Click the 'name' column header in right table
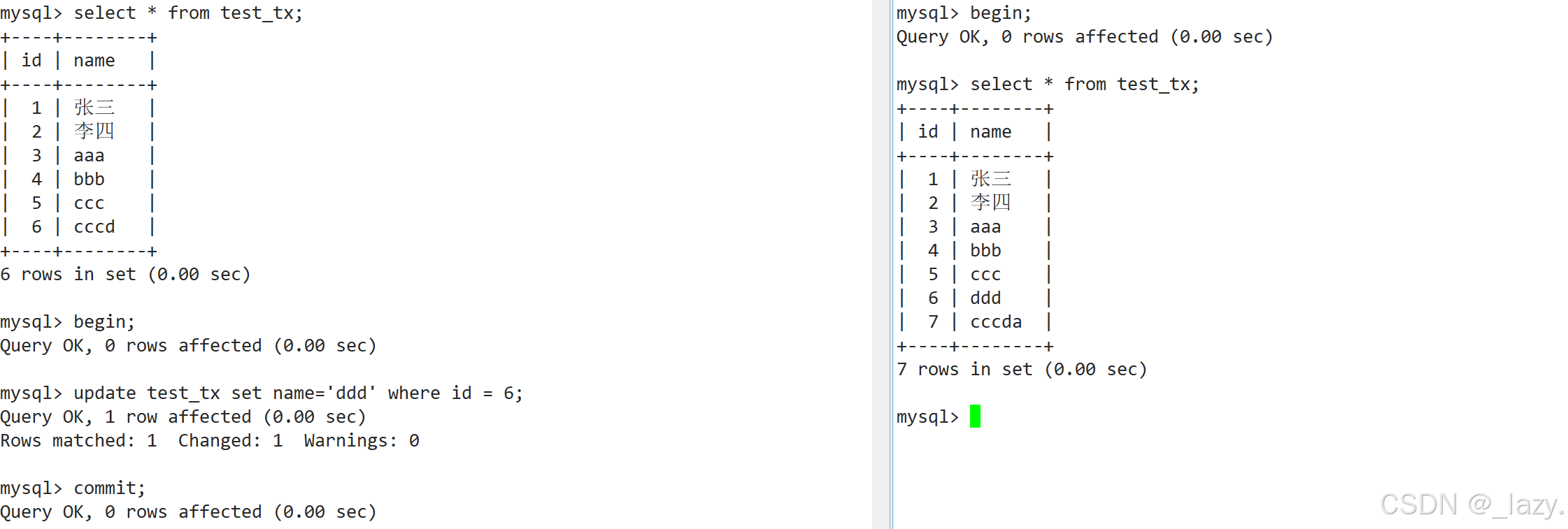This screenshot has width=1568, height=529. pyautogui.click(x=990, y=132)
